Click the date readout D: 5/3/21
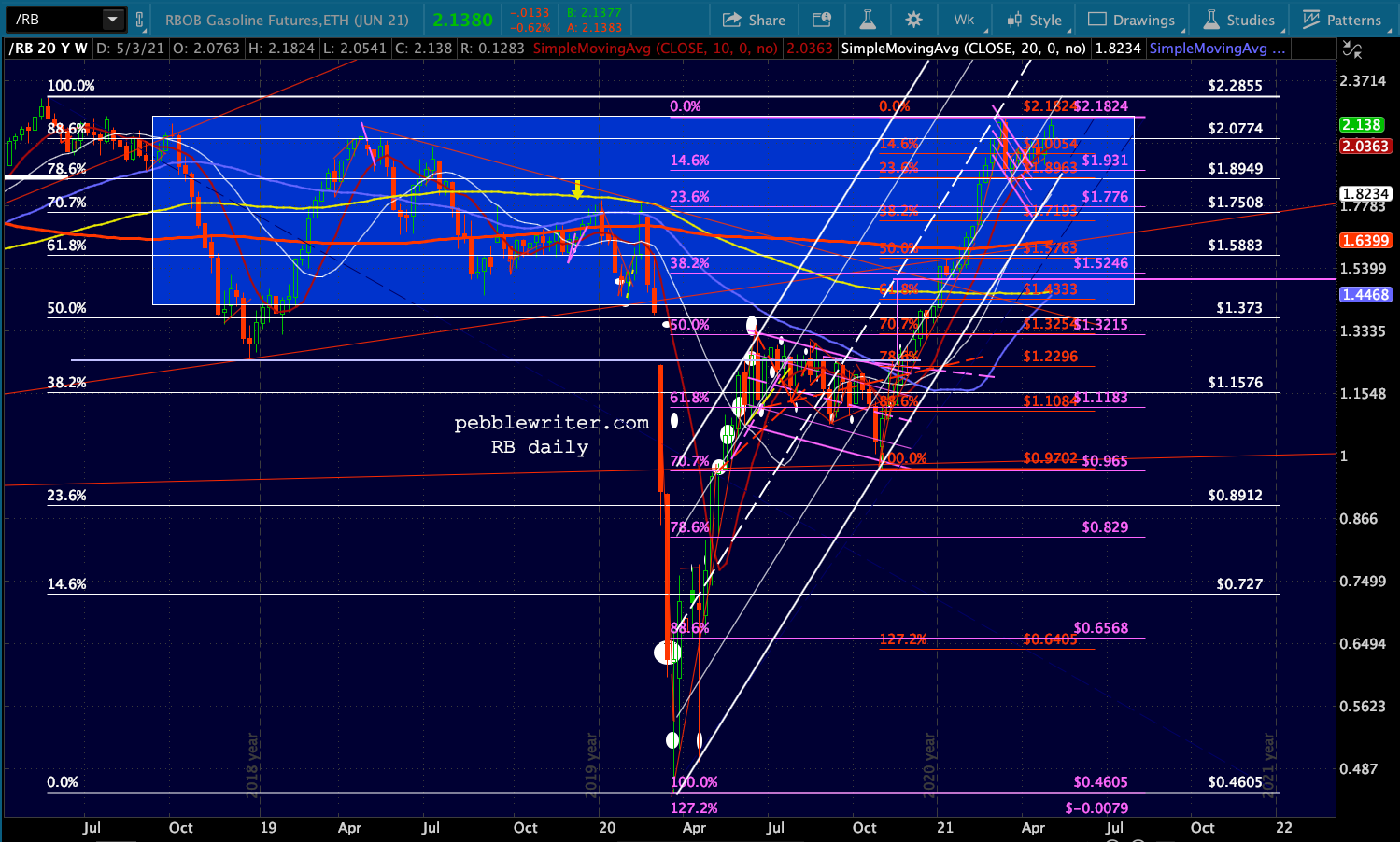This screenshot has height=842, width=1400. coord(129,49)
